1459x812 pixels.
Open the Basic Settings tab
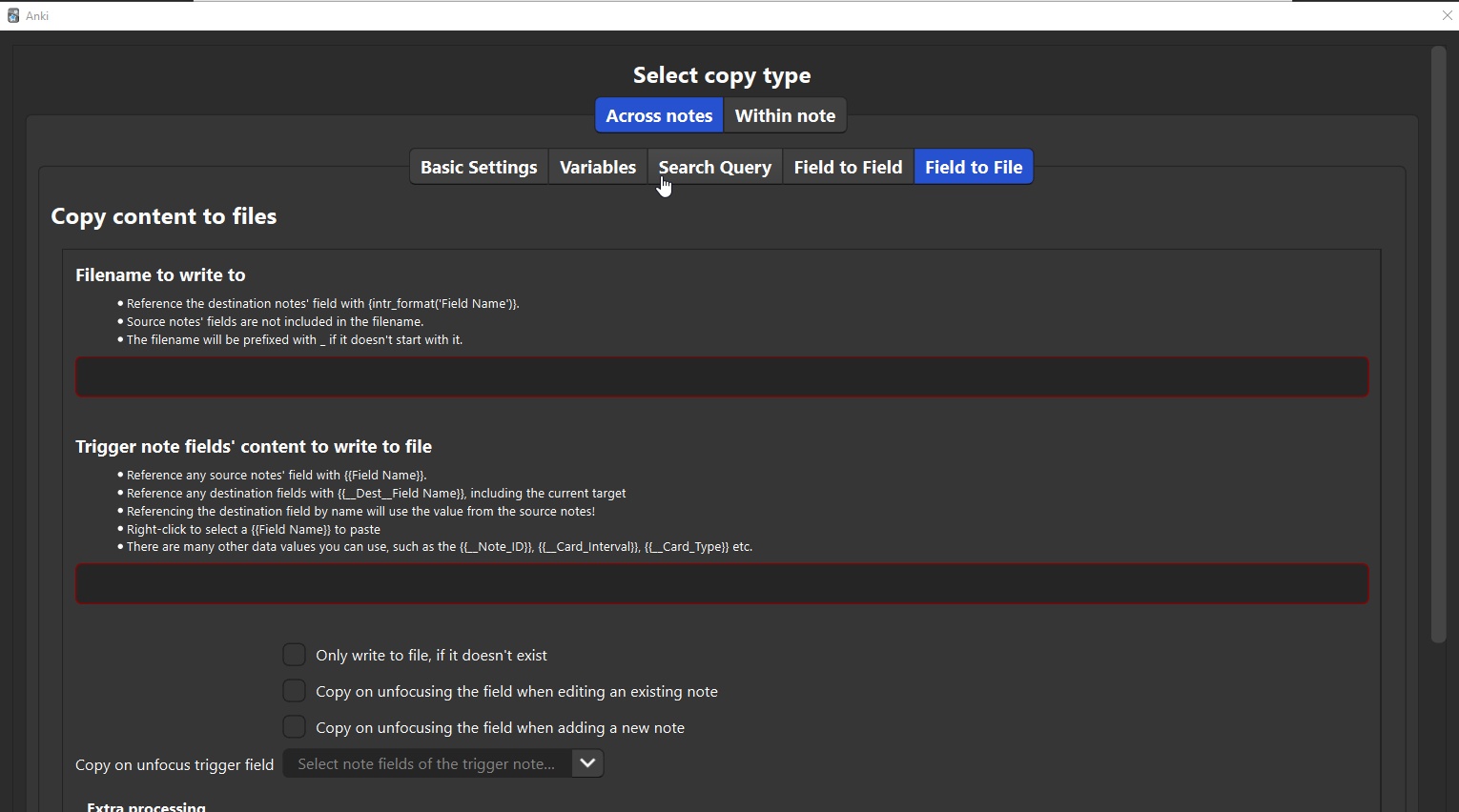479,167
